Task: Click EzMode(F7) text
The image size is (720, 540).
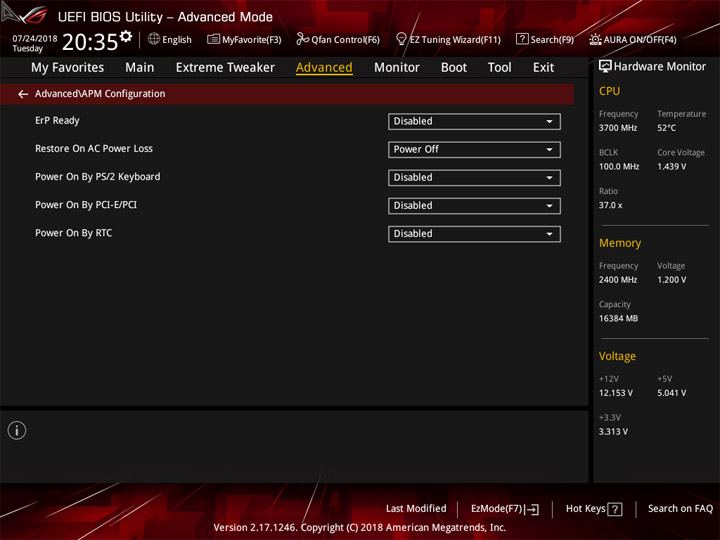Action: click(x=497, y=509)
